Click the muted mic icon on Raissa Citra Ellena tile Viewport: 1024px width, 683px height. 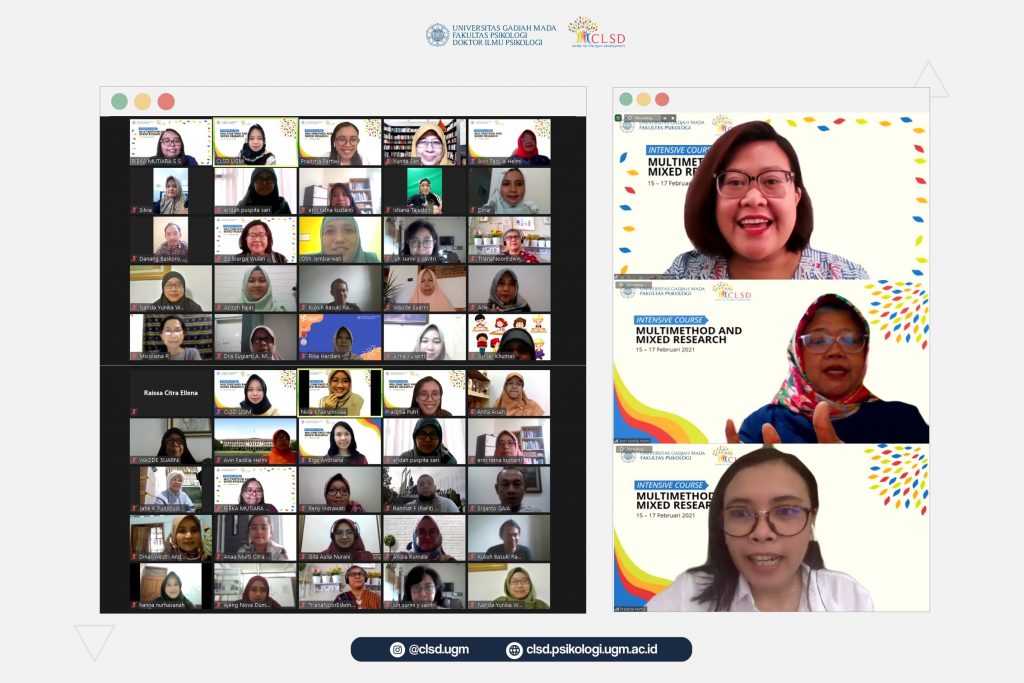(134, 412)
